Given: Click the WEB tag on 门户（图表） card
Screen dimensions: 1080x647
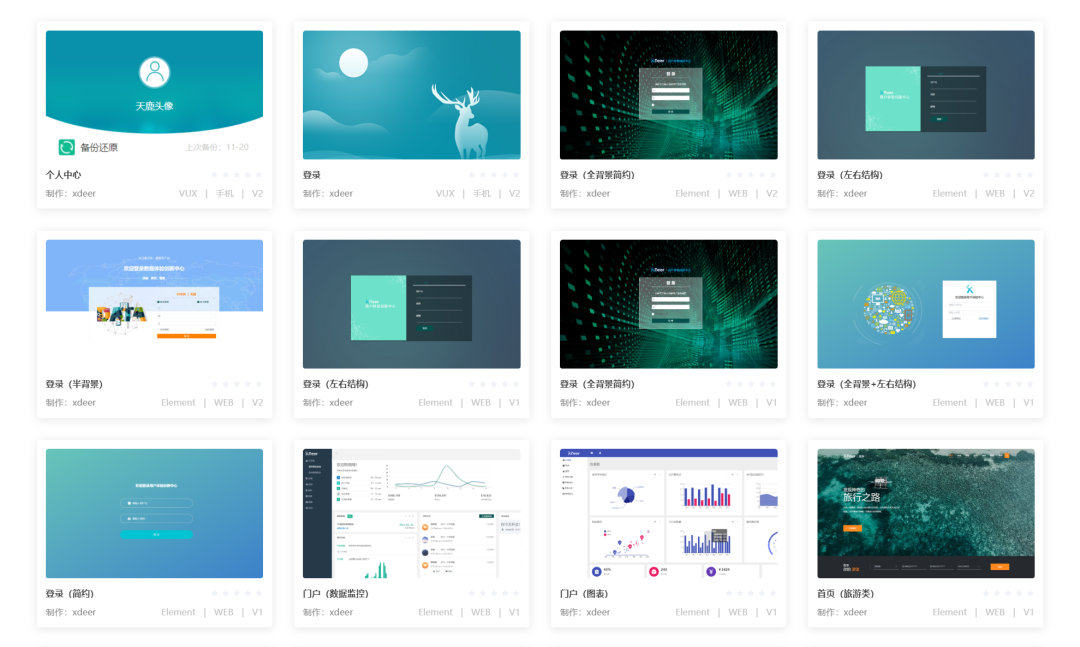Looking at the screenshot, I should pyautogui.click(x=738, y=612).
